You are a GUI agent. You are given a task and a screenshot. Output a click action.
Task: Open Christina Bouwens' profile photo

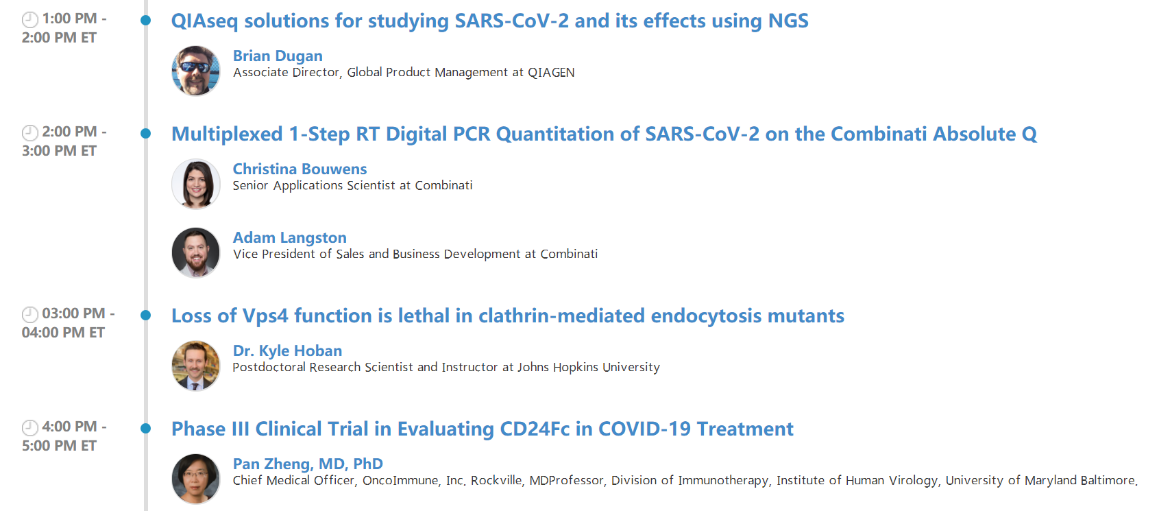196,183
